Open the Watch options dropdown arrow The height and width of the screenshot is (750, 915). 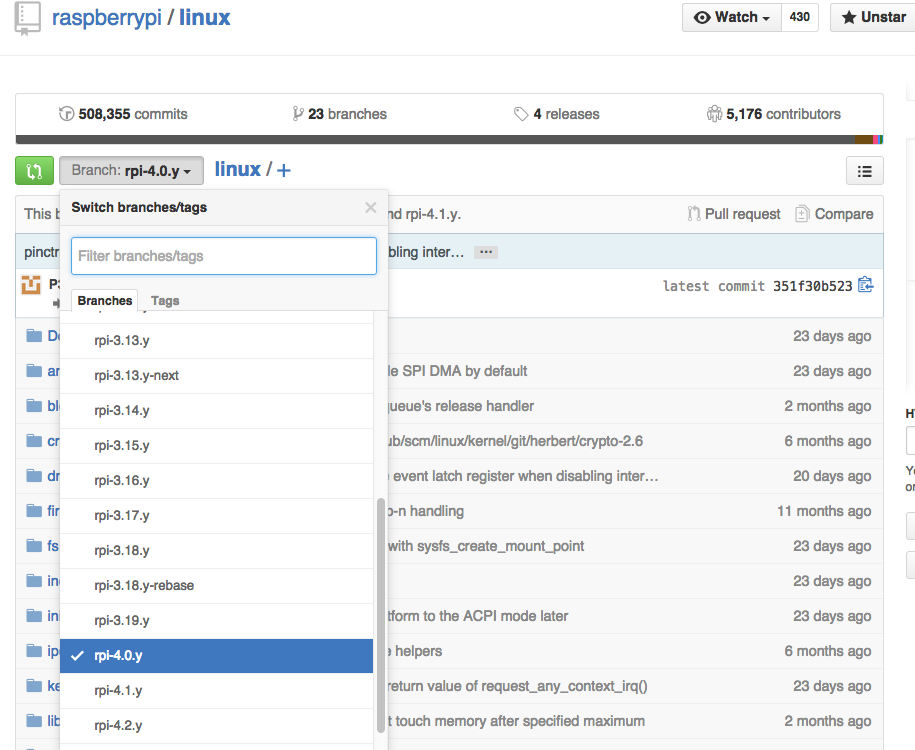(x=764, y=17)
